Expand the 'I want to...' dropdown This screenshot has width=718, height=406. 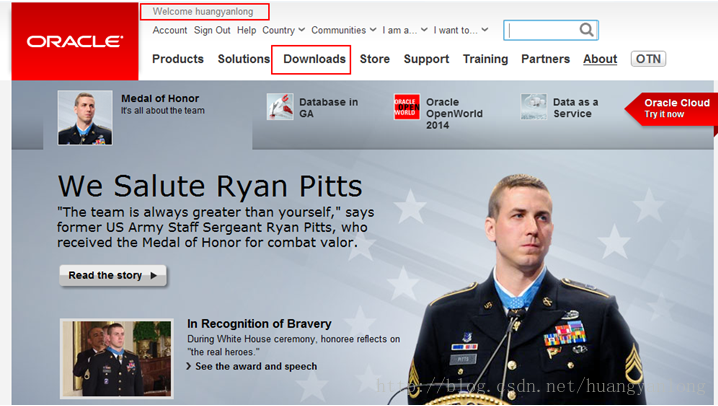[461, 30]
